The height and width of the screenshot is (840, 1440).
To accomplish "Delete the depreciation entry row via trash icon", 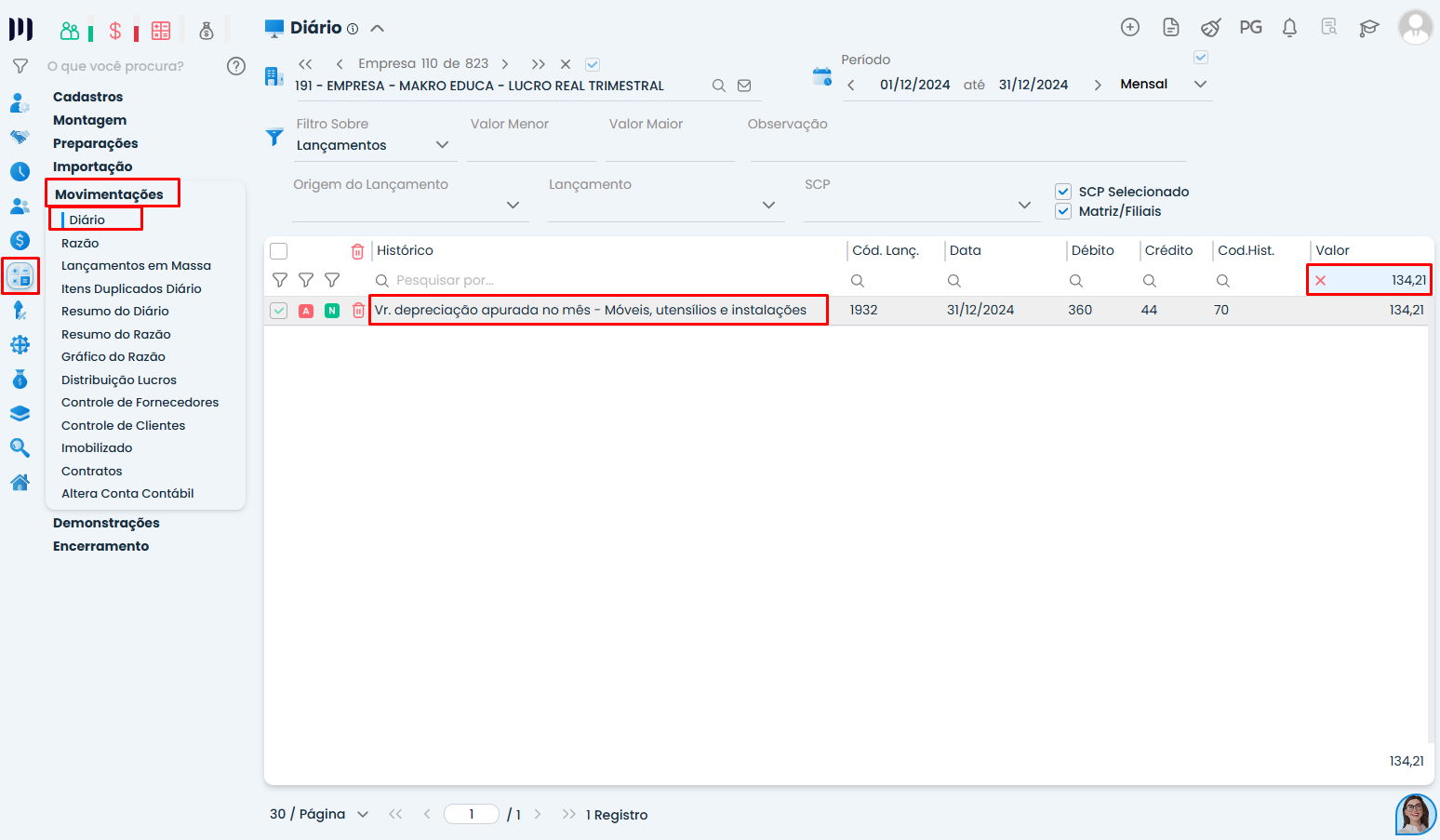I will point(358,311).
